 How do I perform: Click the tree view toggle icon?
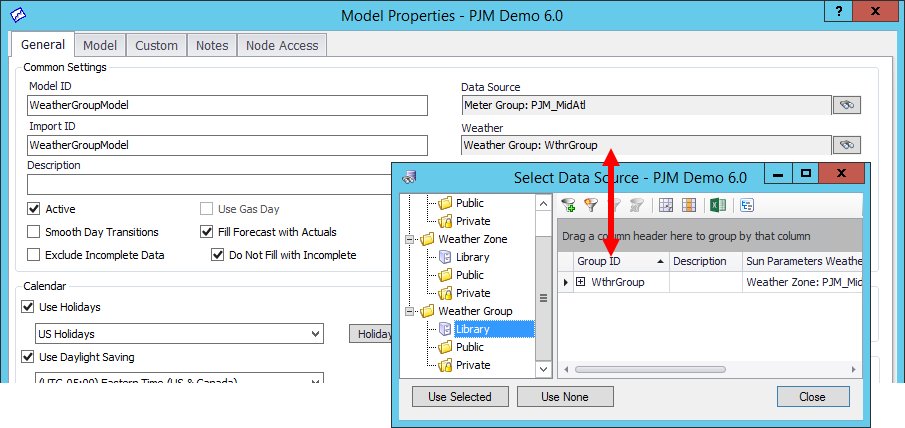tap(746, 205)
